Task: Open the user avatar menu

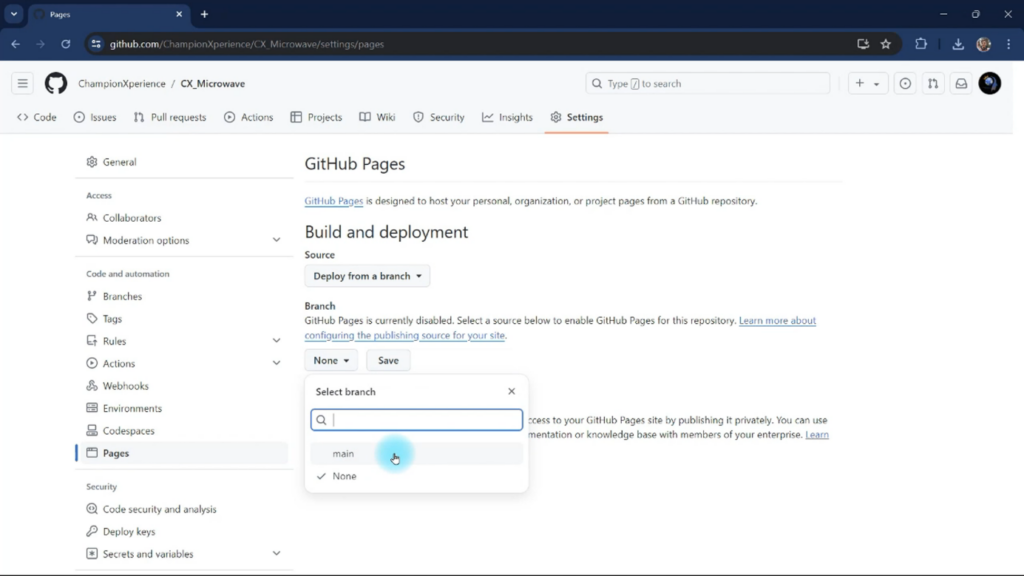Action: click(x=990, y=84)
